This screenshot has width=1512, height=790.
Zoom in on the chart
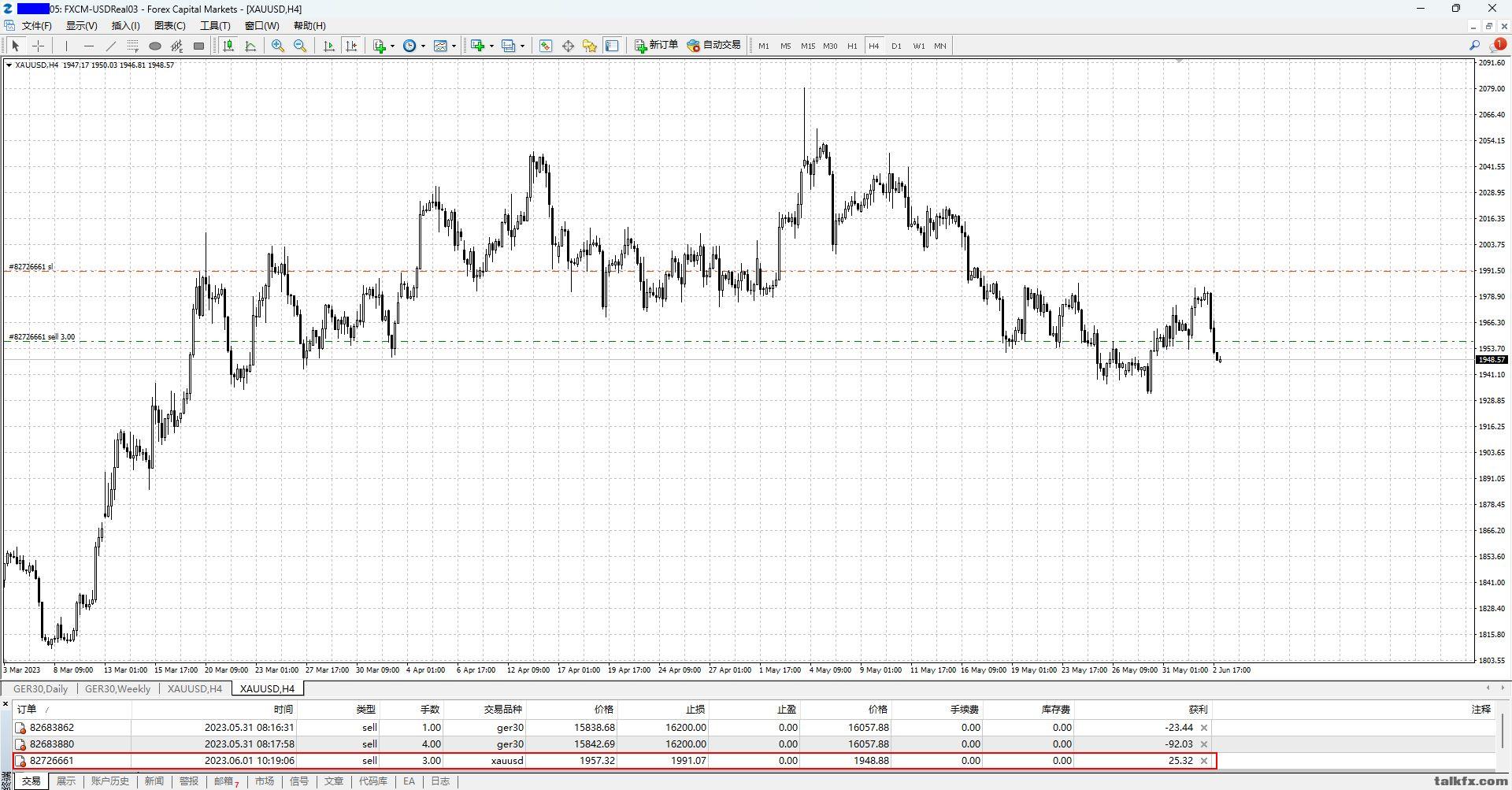(x=278, y=46)
